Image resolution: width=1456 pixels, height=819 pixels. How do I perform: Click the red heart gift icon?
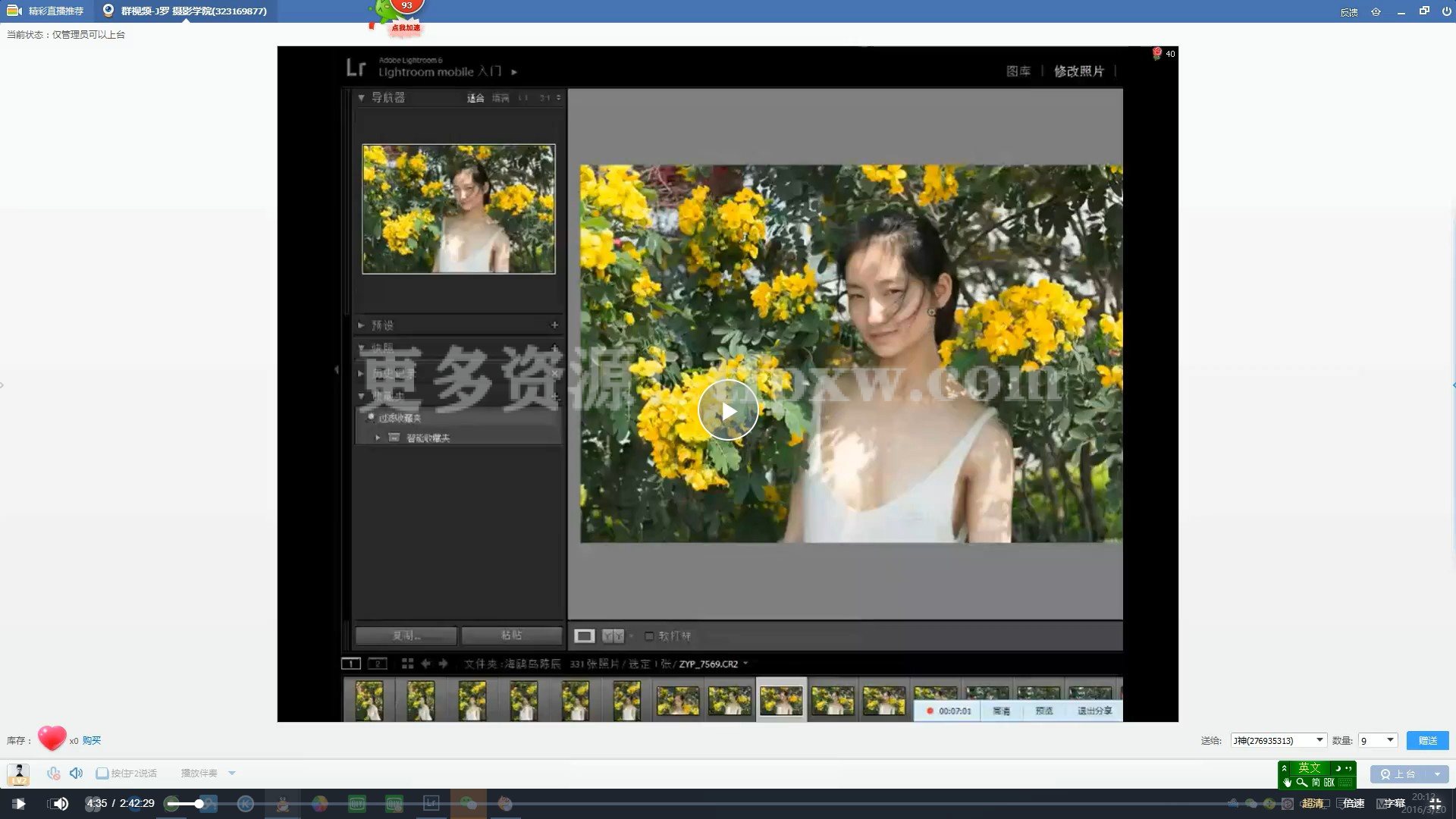pyautogui.click(x=52, y=738)
